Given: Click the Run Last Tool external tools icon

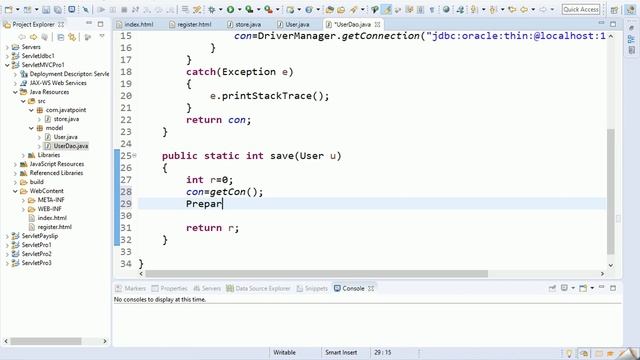Looking at the screenshot, I should click(x=269, y=9).
